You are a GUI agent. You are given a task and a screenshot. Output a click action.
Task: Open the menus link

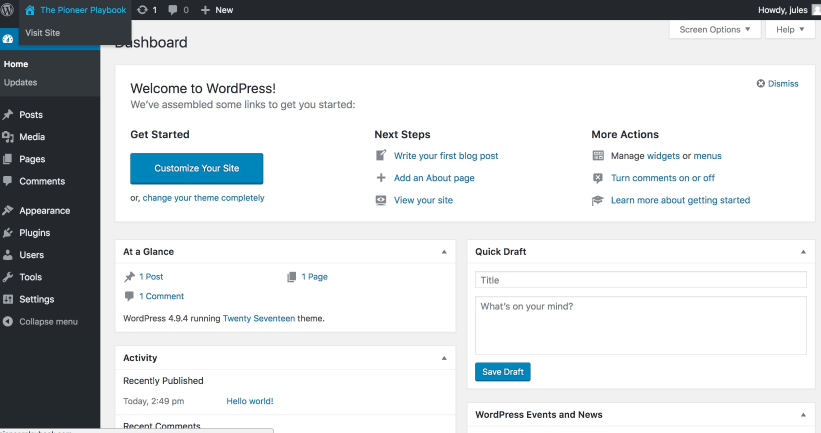tap(707, 156)
